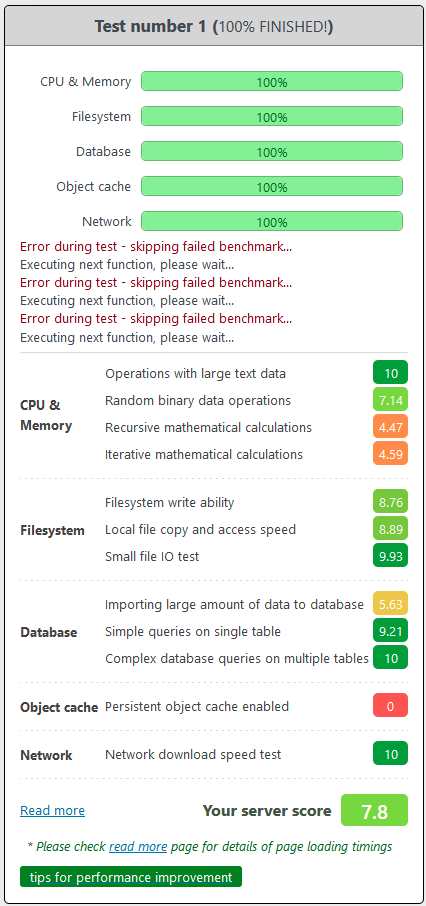
Task: Click the 4.59 iterative calculations score badge
Action: (x=391, y=454)
